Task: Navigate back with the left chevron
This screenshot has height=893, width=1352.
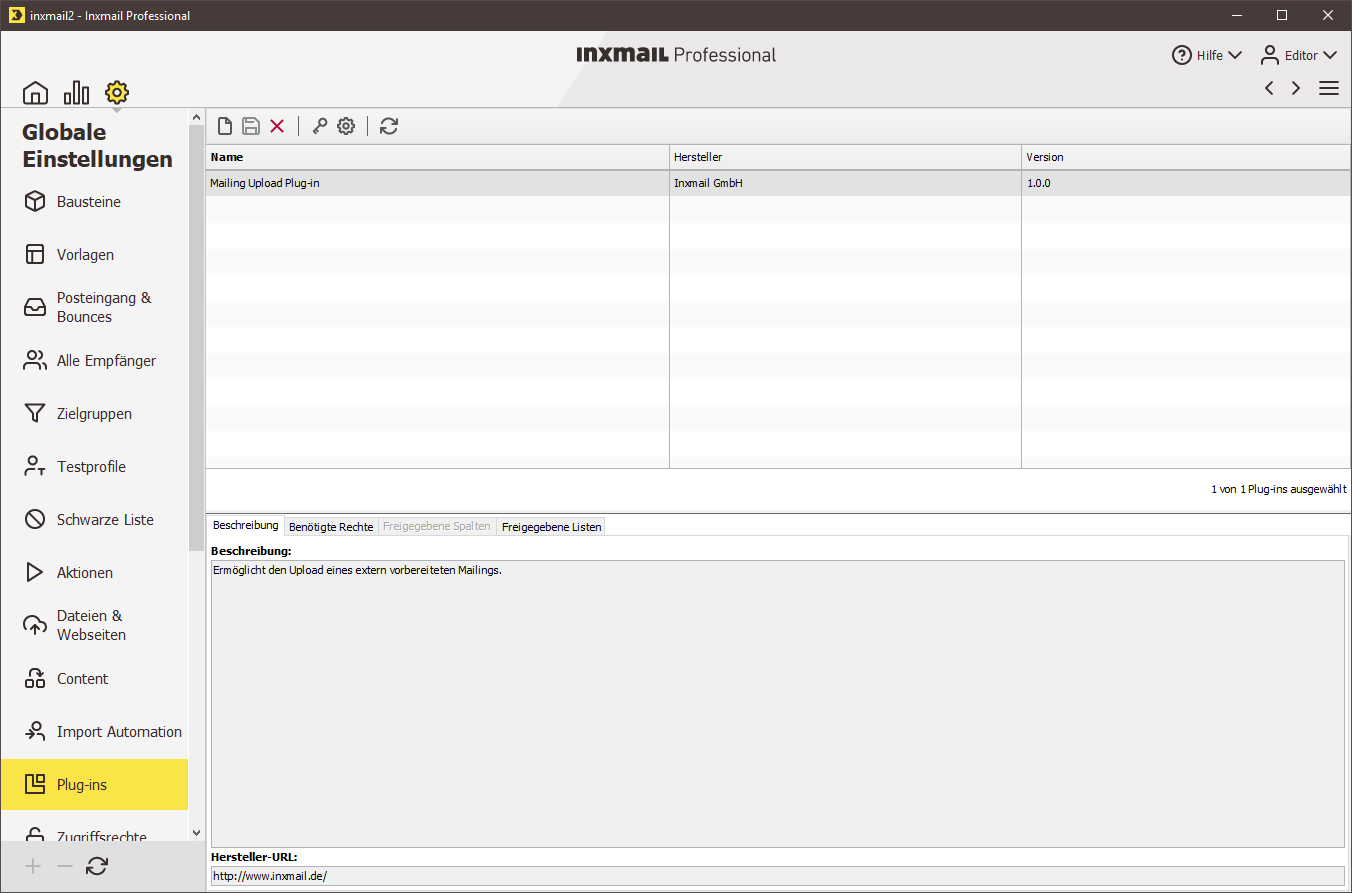Action: point(1269,88)
